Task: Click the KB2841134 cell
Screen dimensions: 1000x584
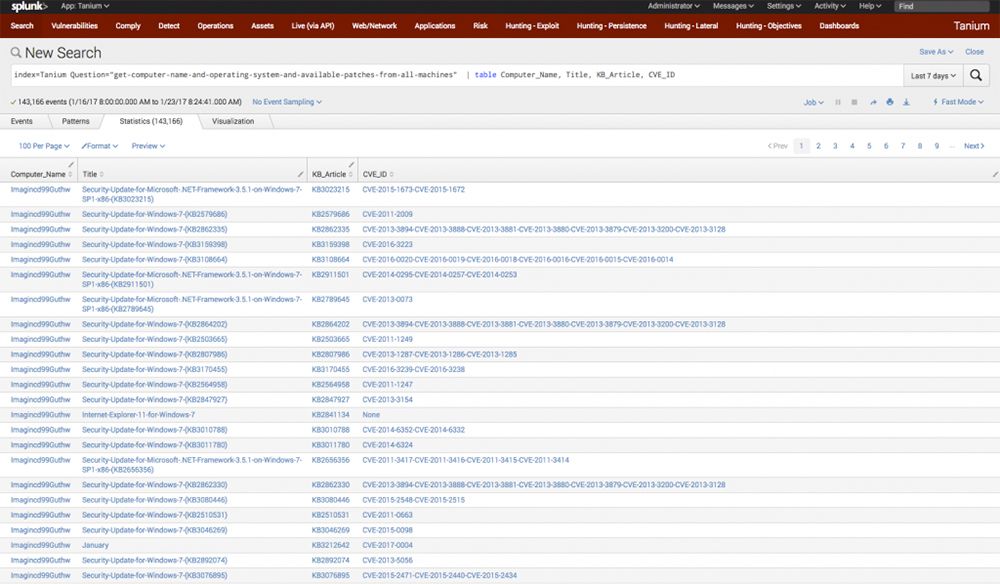Action: coord(330,414)
